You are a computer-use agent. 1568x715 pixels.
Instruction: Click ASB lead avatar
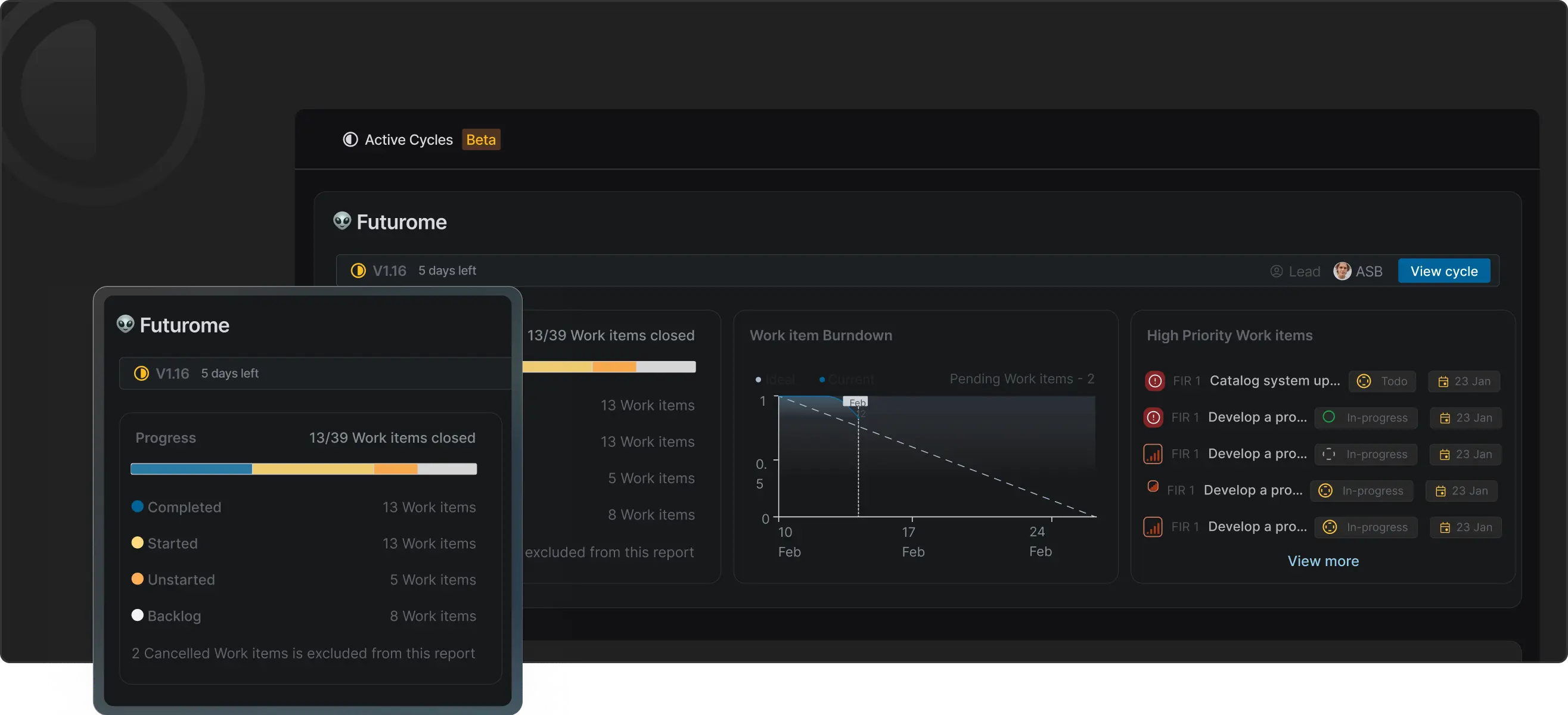pos(1342,271)
